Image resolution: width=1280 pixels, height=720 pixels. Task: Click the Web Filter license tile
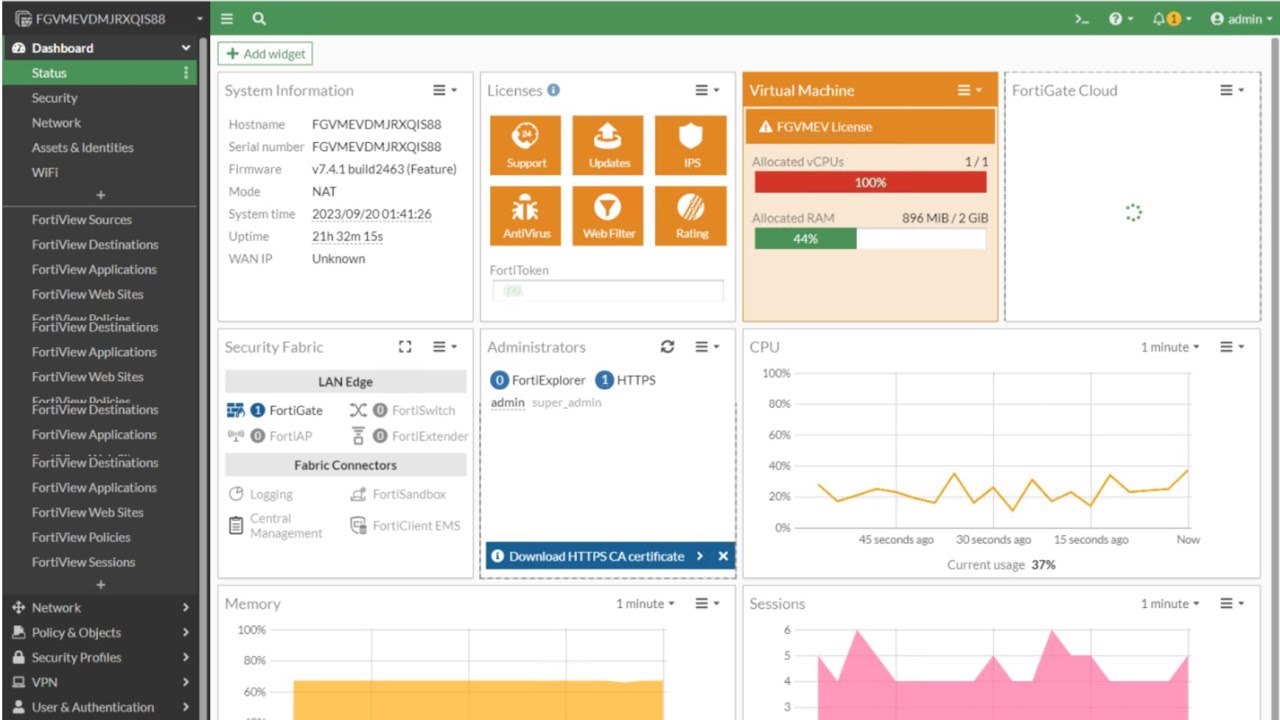pyautogui.click(x=608, y=216)
